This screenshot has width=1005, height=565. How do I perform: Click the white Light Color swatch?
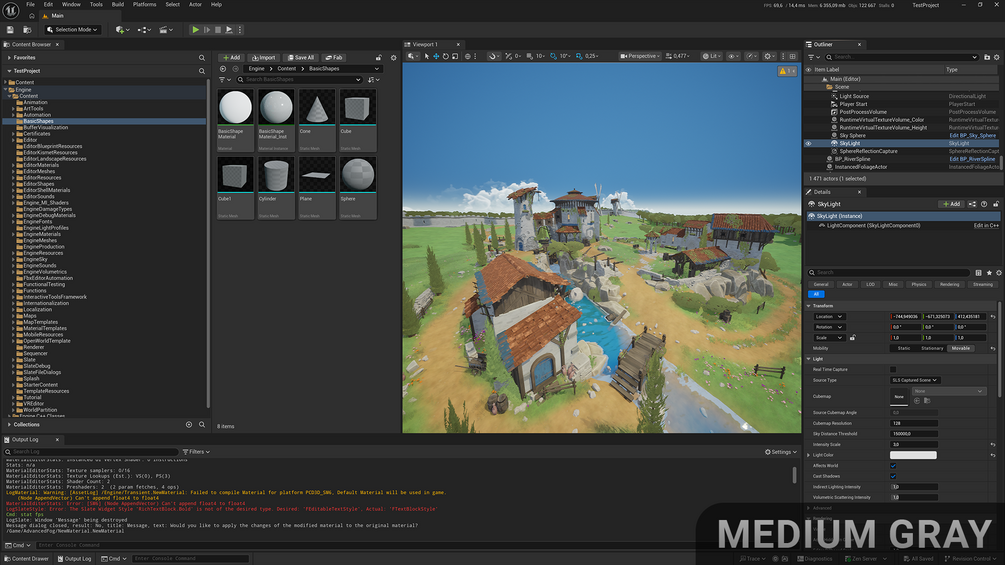pyautogui.click(x=913, y=455)
